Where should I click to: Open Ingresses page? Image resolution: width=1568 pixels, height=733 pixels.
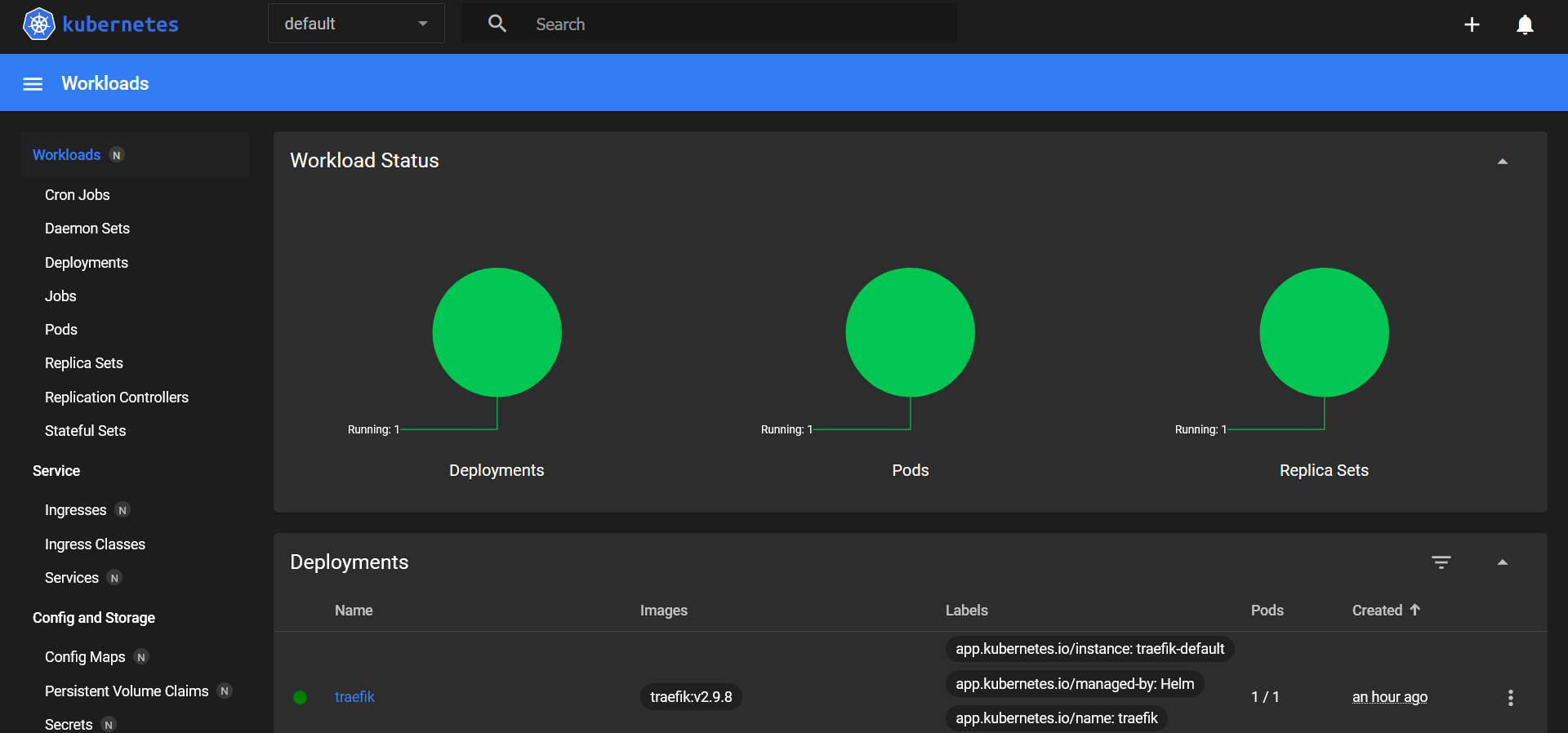(75, 510)
